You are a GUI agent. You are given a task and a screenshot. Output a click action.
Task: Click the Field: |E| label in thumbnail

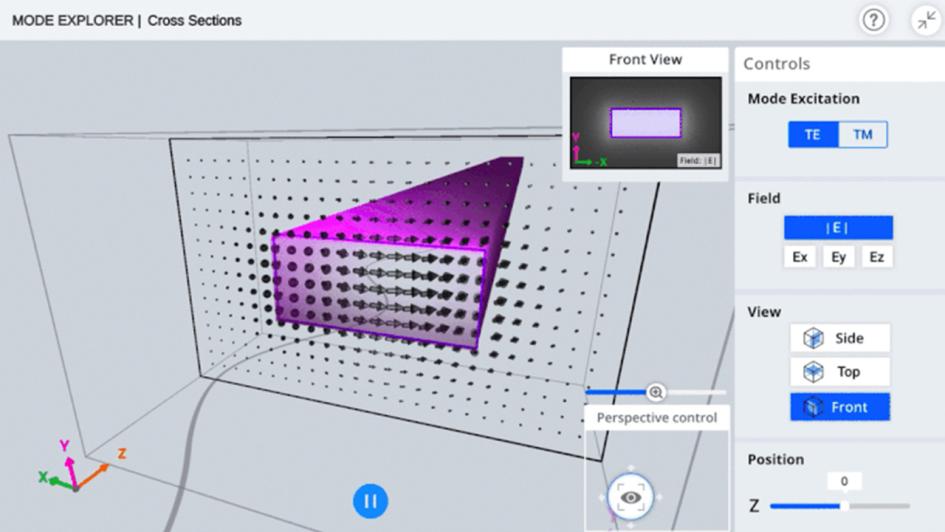pos(698,160)
